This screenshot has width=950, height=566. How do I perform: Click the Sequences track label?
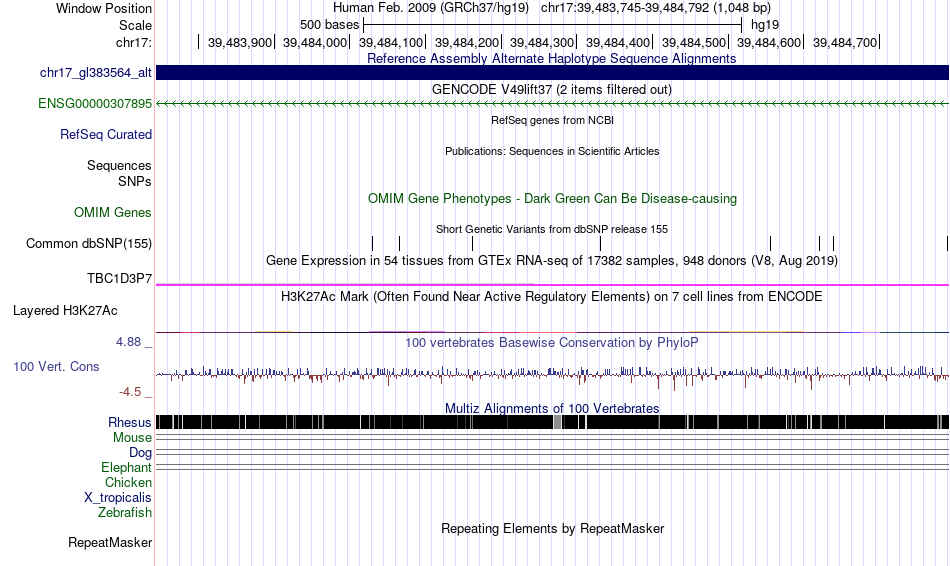[119, 165]
